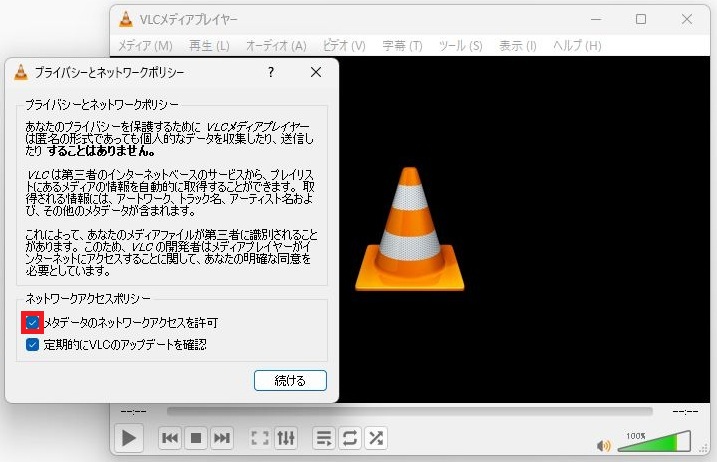Click the next track button
This screenshot has width=717, height=462.
coord(222,438)
